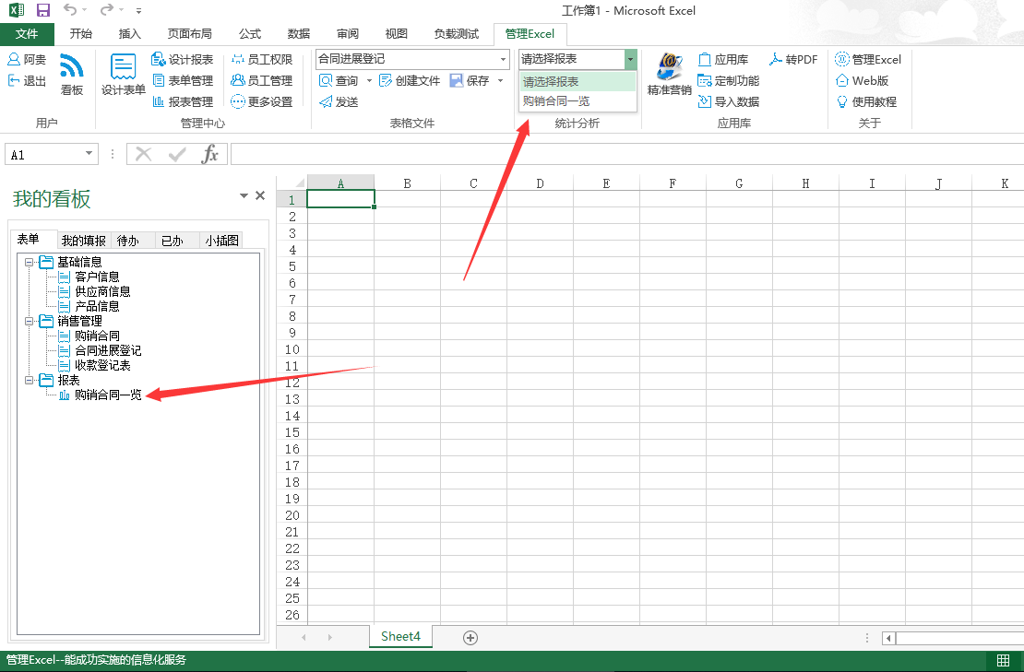The image size is (1024, 672).
Task: Collapse the 销售管理 tree folder
Action: pos(29,321)
